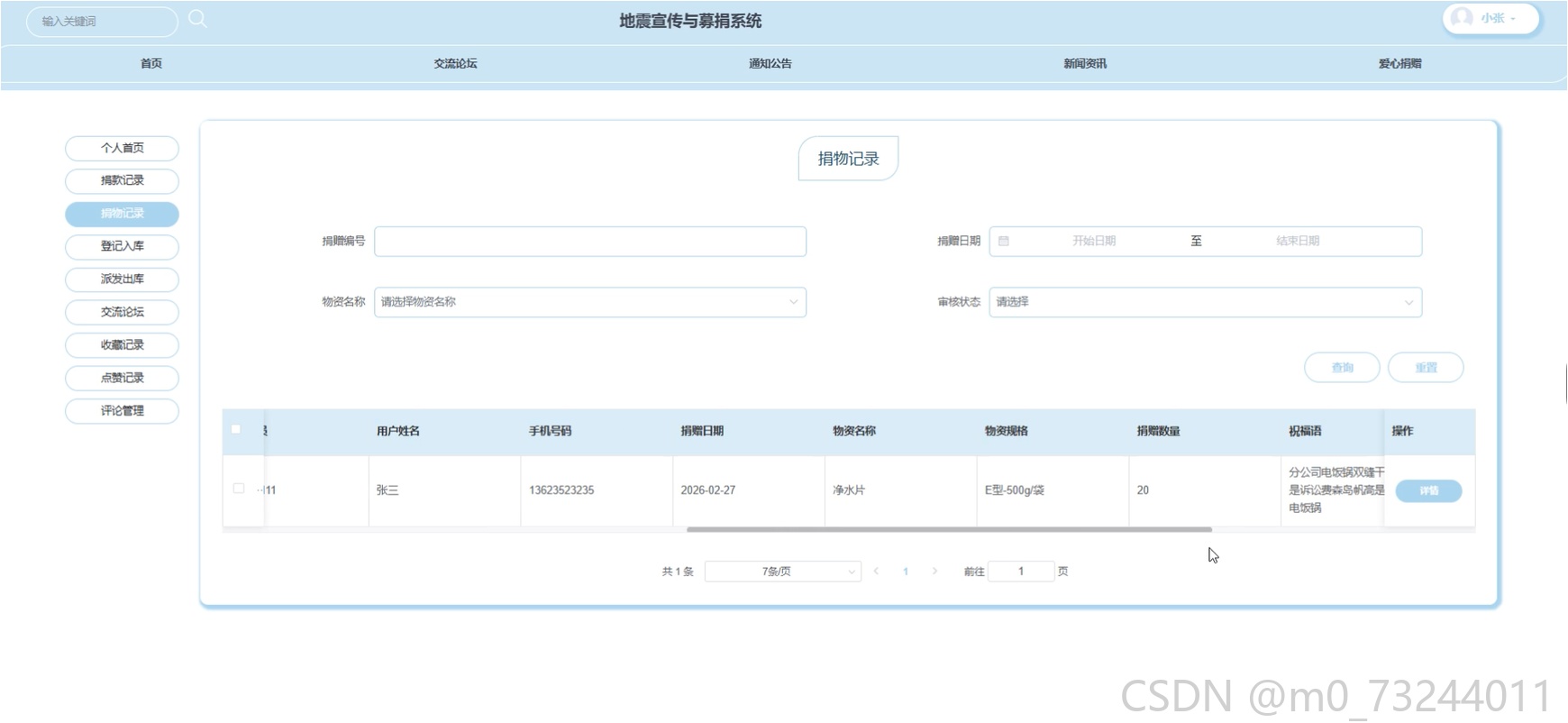Open the 小张 user menu

click(1491, 18)
